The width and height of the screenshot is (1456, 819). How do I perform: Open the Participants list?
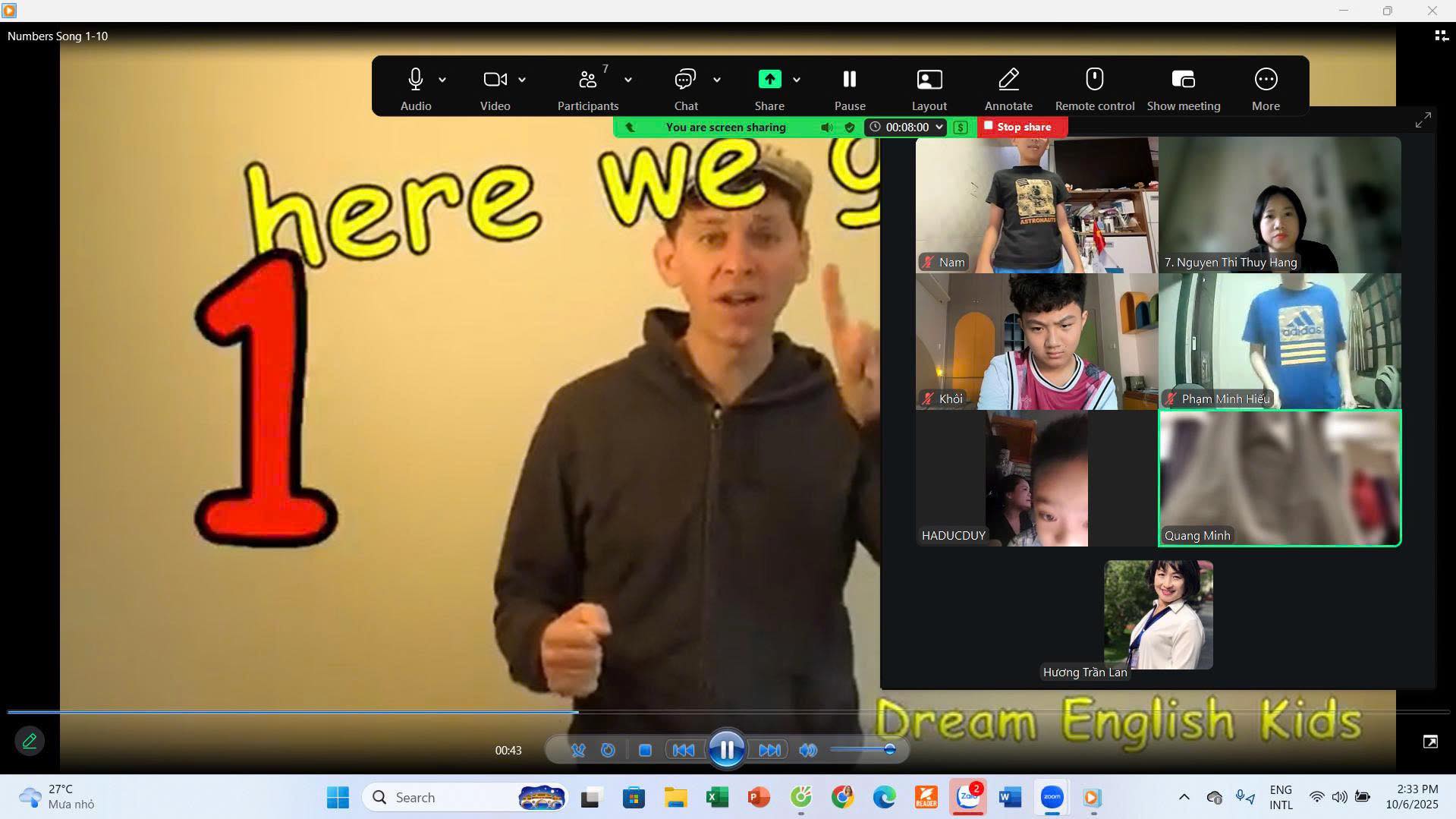[x=588, y=87]
